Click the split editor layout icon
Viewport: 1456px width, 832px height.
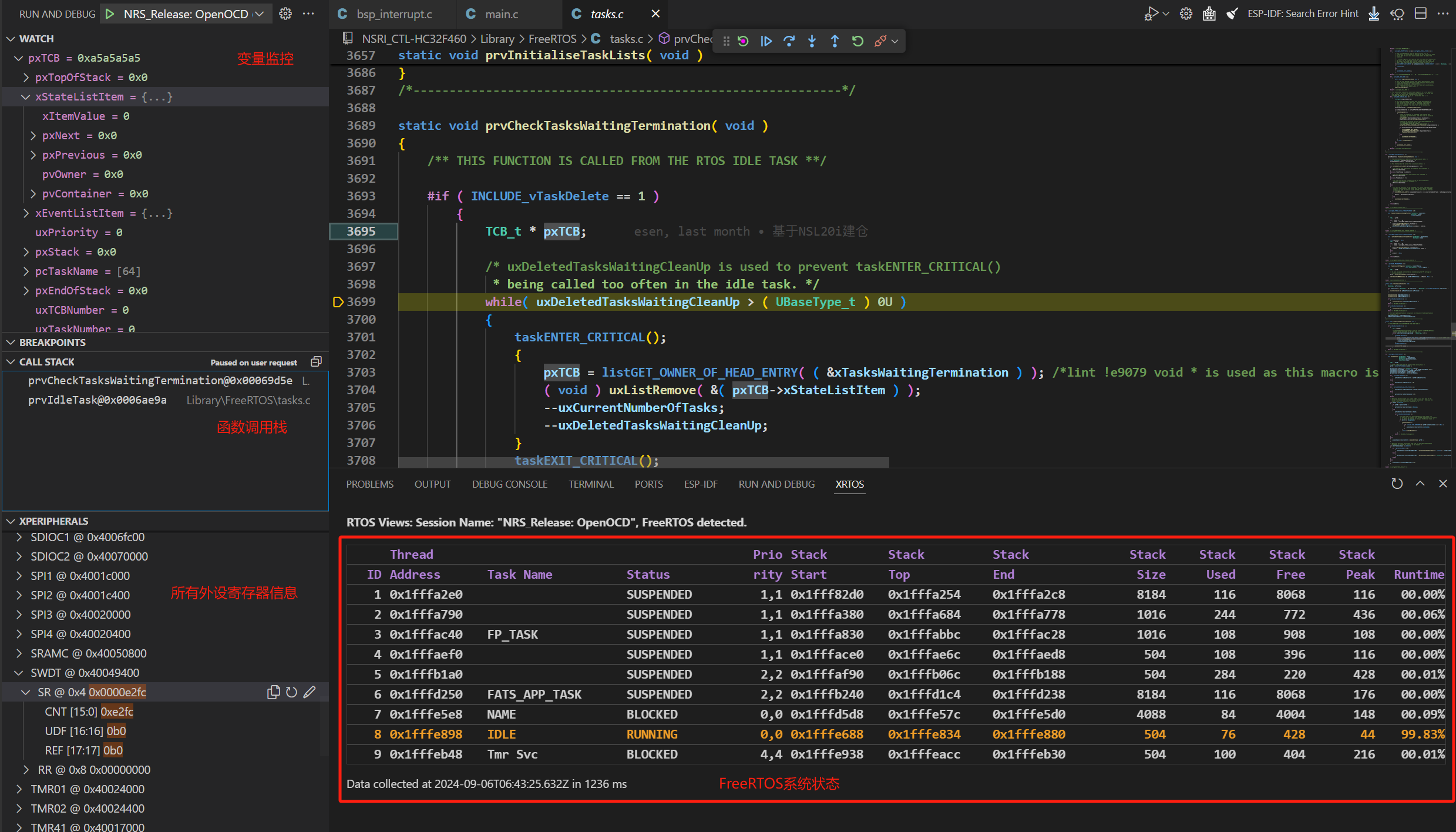pyautogui.click(x=1420, y=14)
